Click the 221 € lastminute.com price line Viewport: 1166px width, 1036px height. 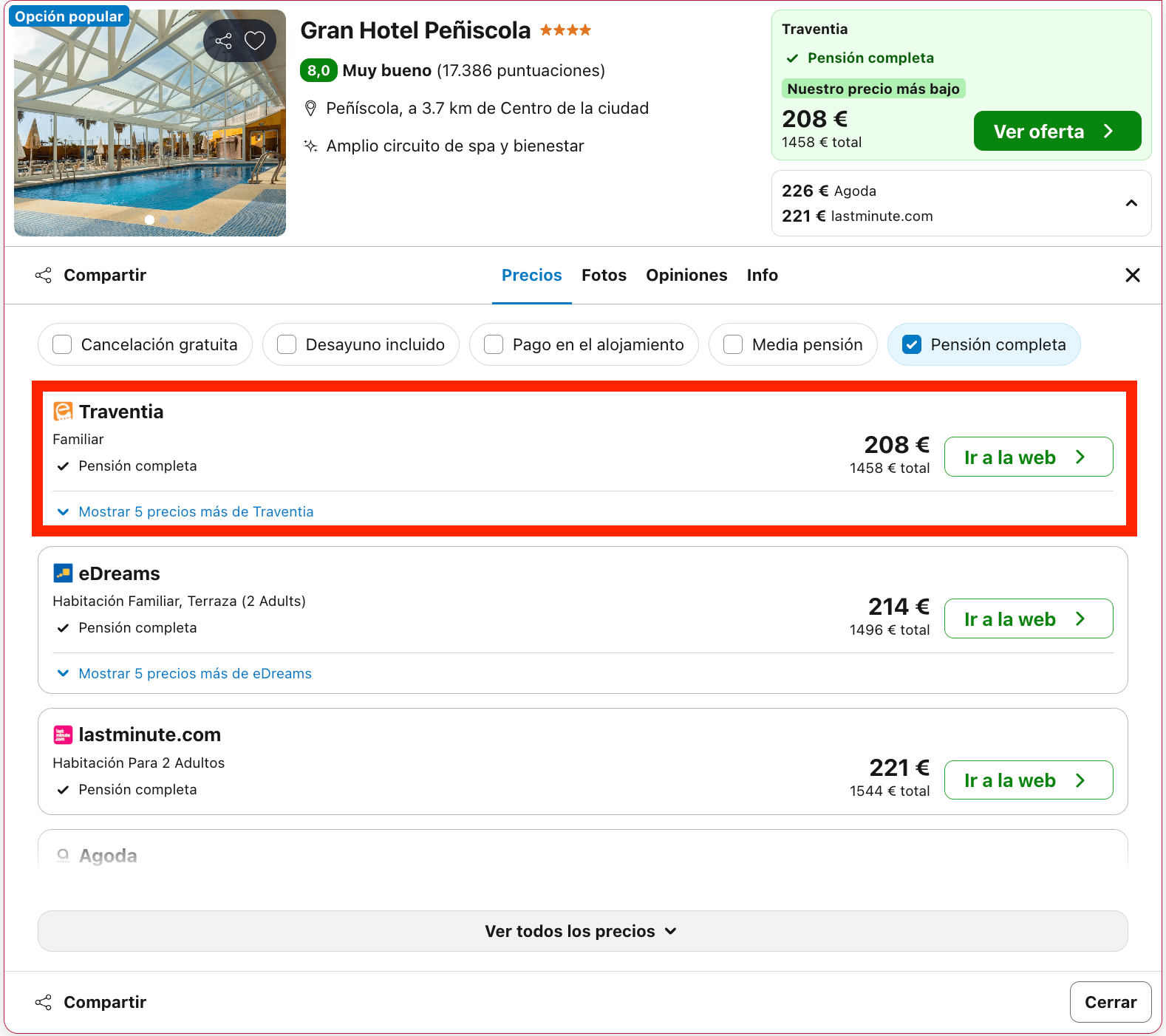[x=857, y=216]
